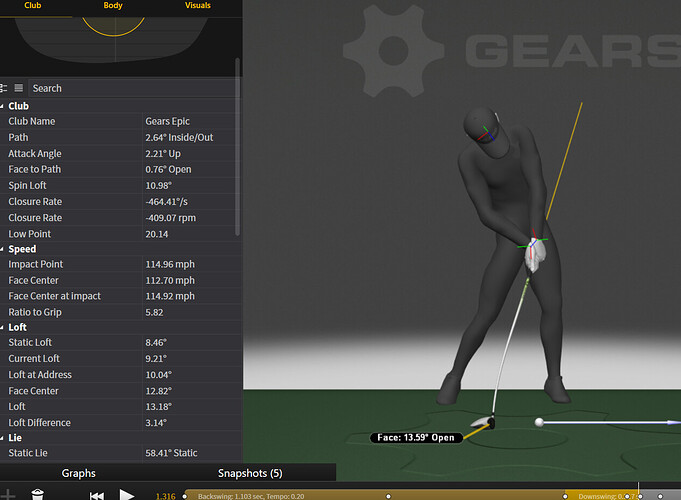This screenshot has height=500, width=681.
Task: Select the Path row label
Action: (x=18, y=137)
